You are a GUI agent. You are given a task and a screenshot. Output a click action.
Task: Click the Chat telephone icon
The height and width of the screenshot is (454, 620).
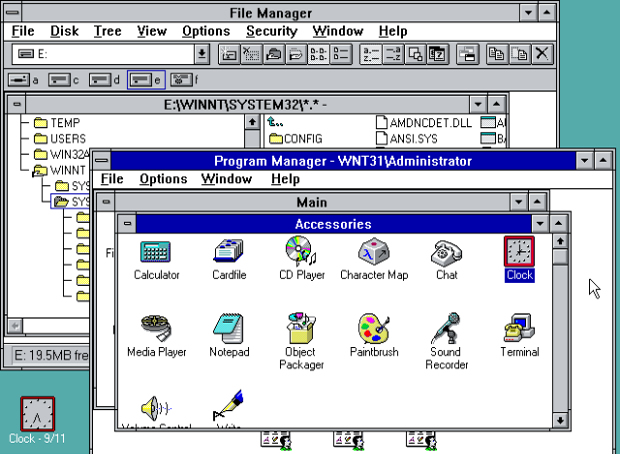(x=446, y=252)
